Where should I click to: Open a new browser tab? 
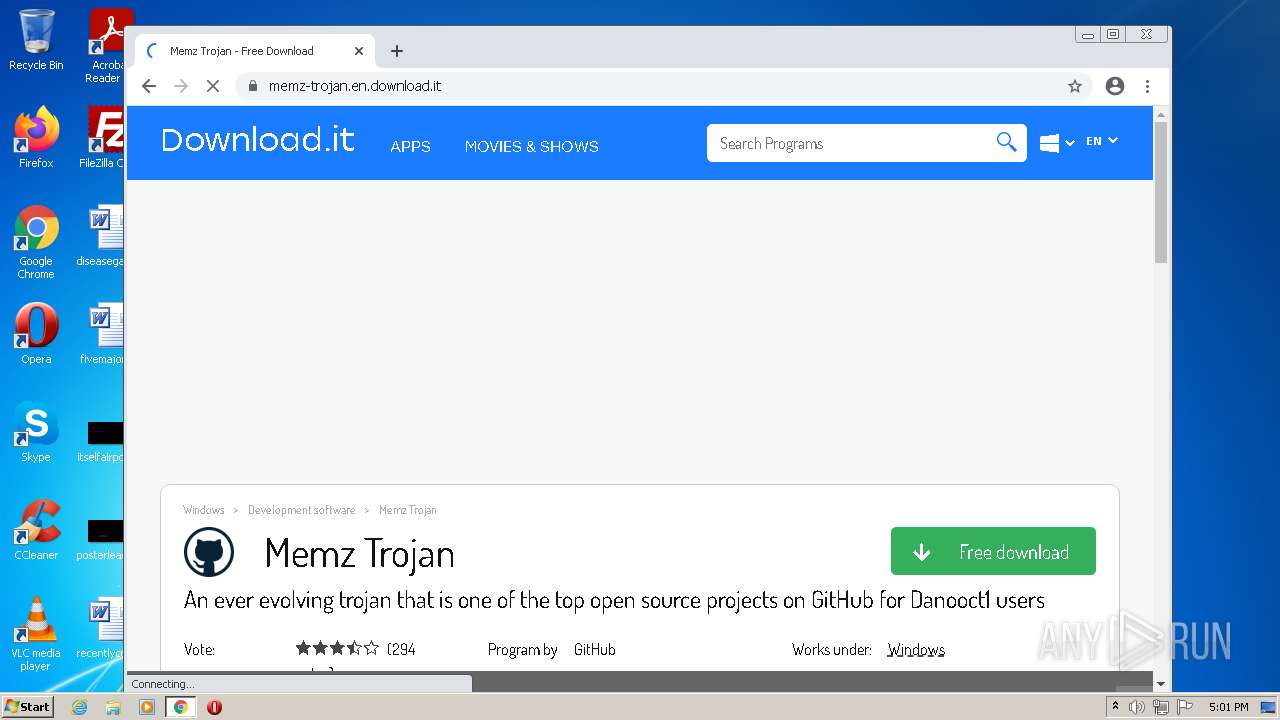(x=397, y=51)
